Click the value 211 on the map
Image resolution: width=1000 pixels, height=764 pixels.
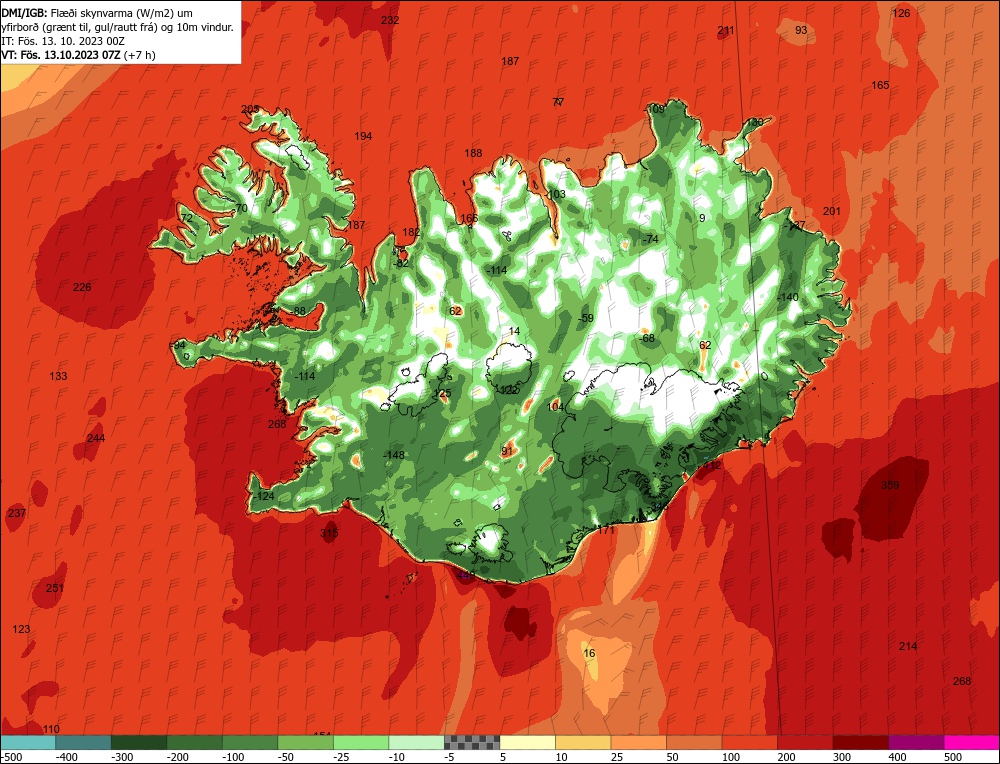pos(726,30)
